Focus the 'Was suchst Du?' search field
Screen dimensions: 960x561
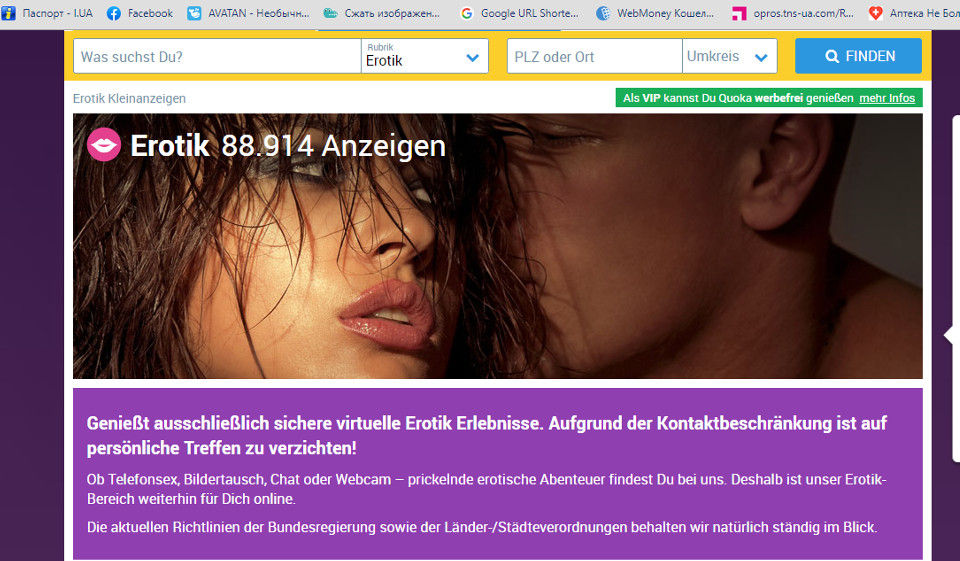[217, 57]
